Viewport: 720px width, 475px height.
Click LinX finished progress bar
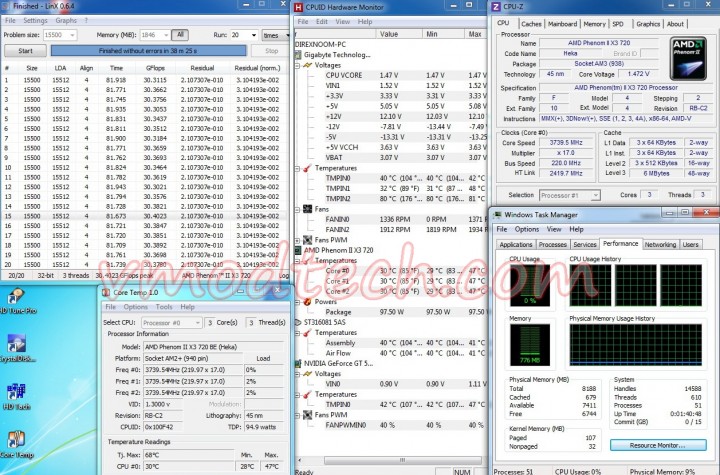pos(148,51)
